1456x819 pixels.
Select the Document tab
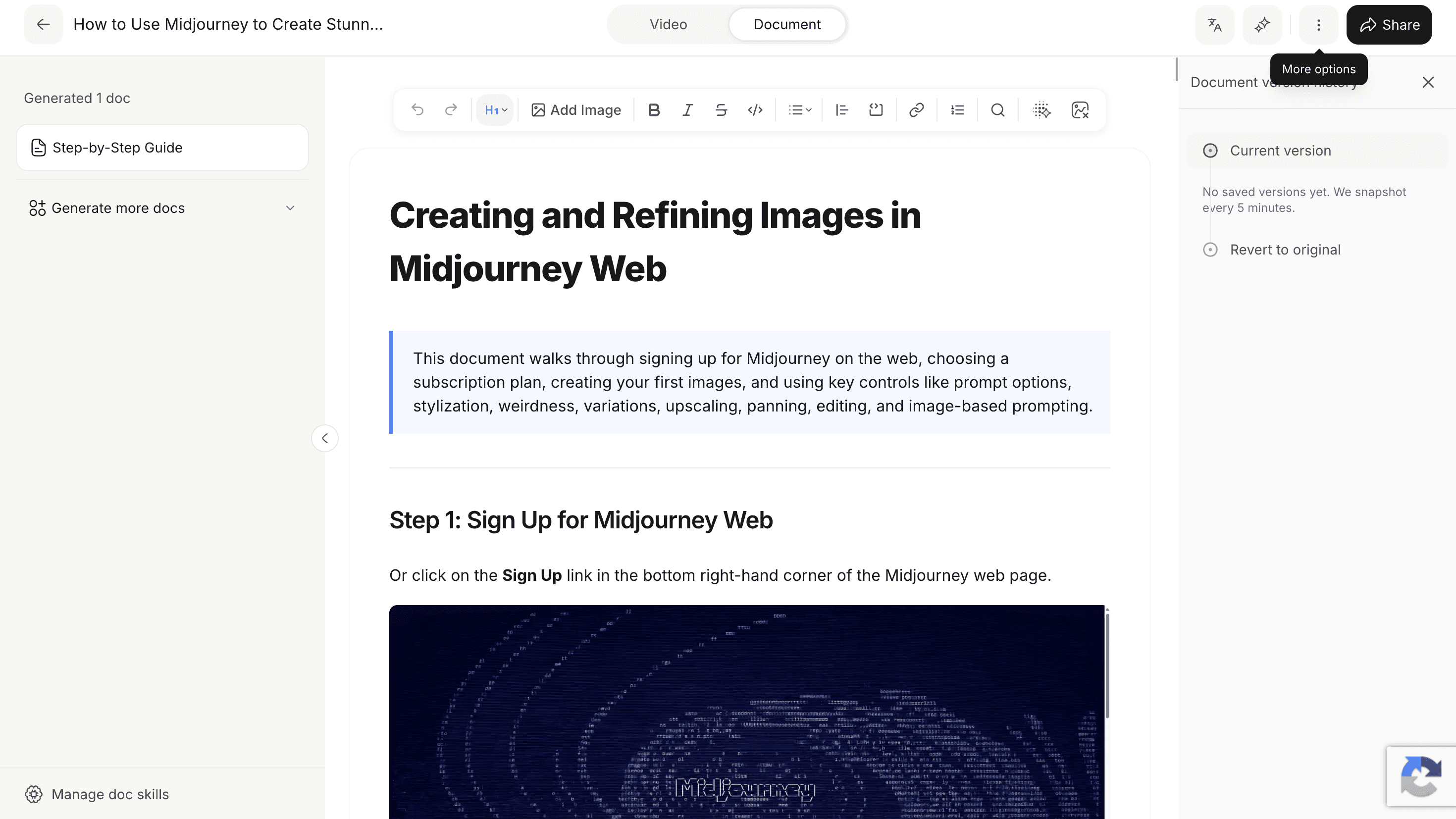(x=787, y=24)
